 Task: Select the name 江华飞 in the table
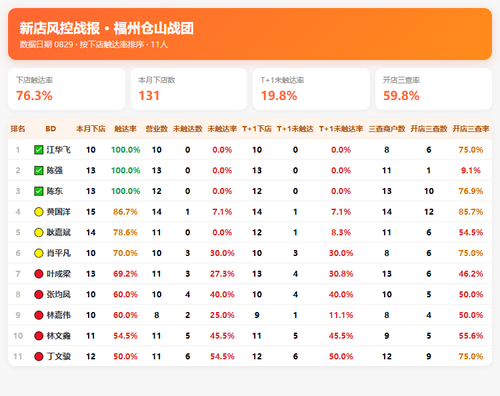[x=58, y=150]
